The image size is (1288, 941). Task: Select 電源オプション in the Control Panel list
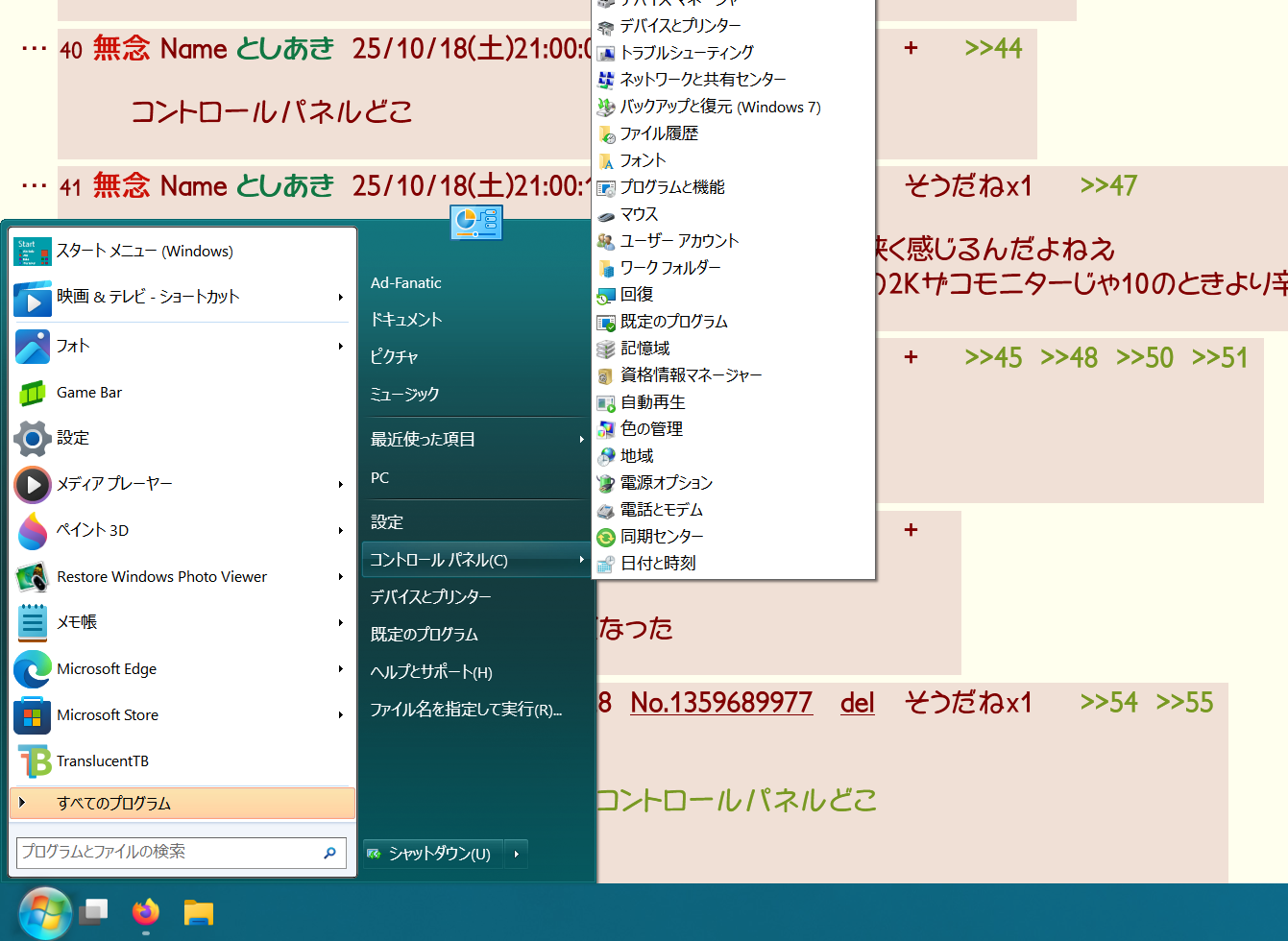tap(666, 483)
